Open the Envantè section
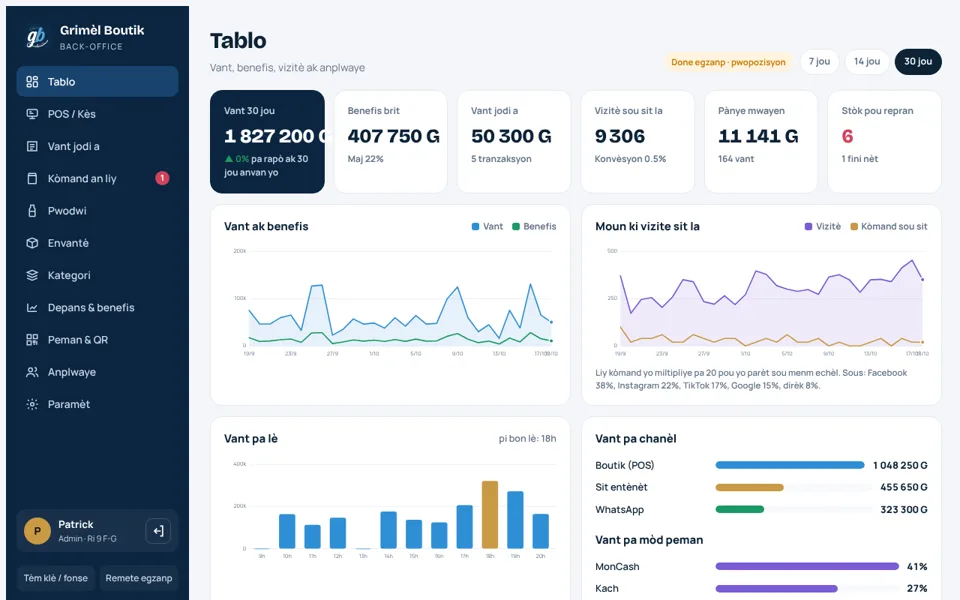The width and height of the screenshot is (960, 600). [97, 243]
